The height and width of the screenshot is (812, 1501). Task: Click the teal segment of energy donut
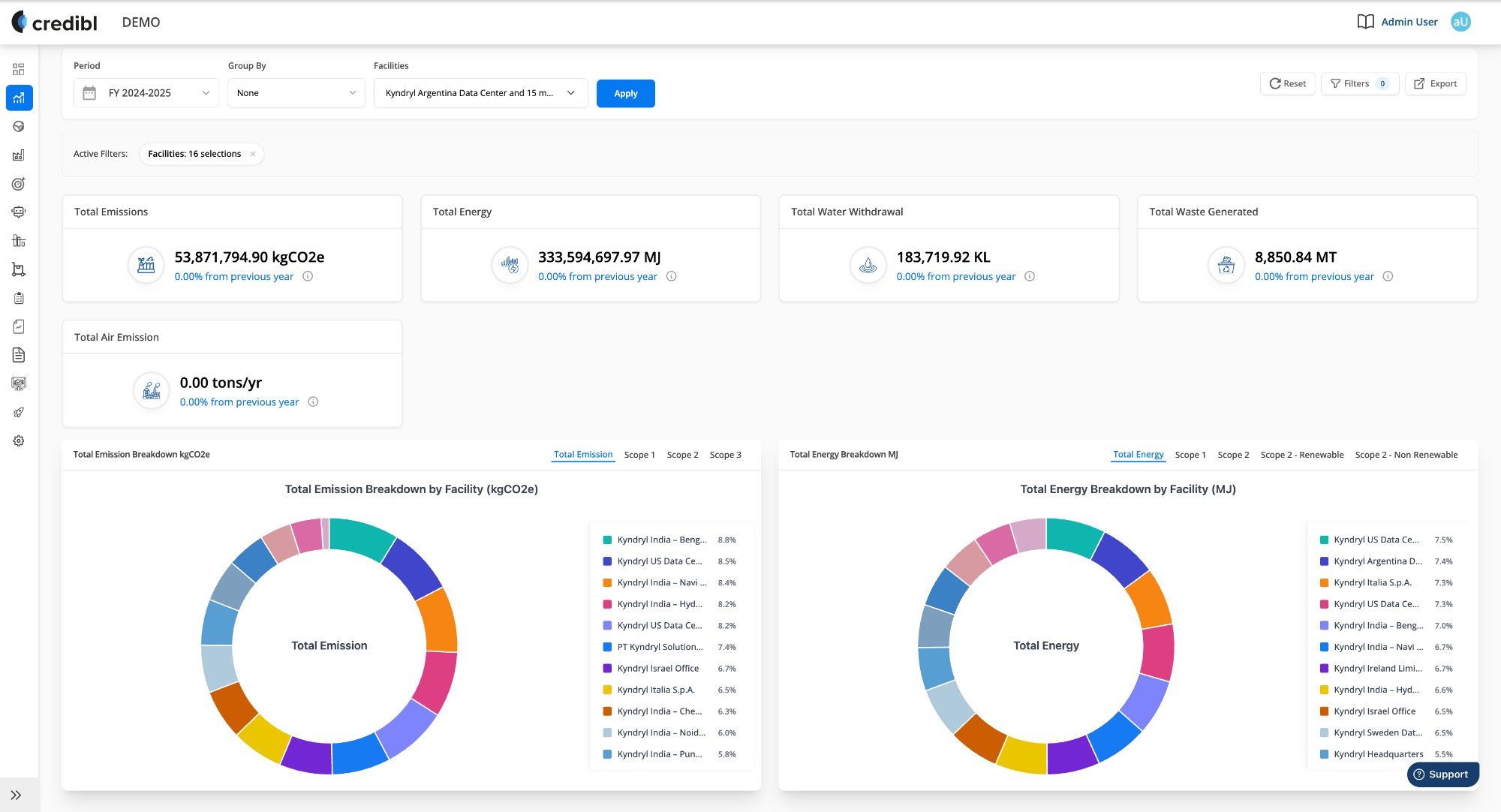tap(1073, 536)
